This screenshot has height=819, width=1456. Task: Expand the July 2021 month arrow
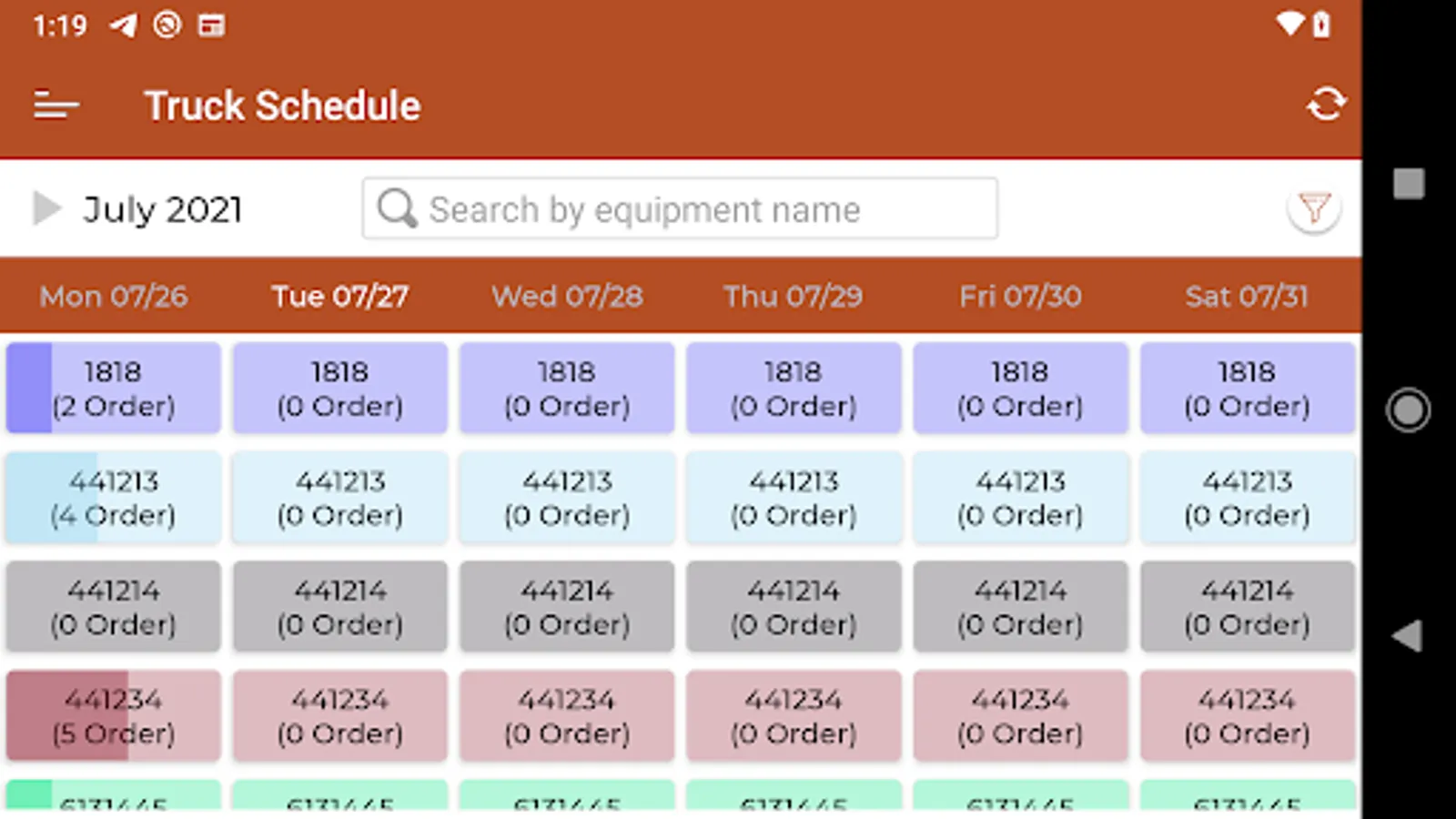point(45,208)
